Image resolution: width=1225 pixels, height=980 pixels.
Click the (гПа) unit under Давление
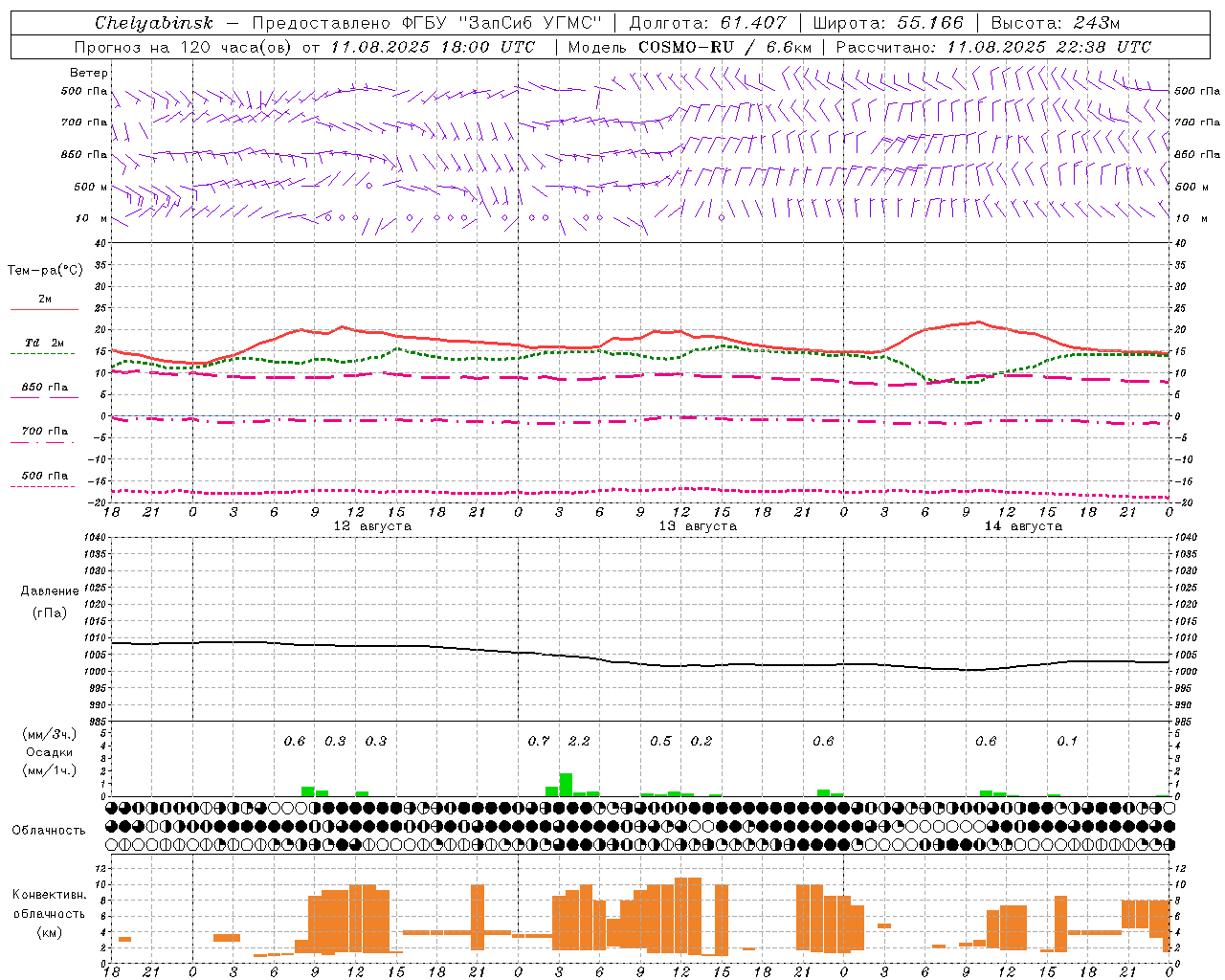50,613
